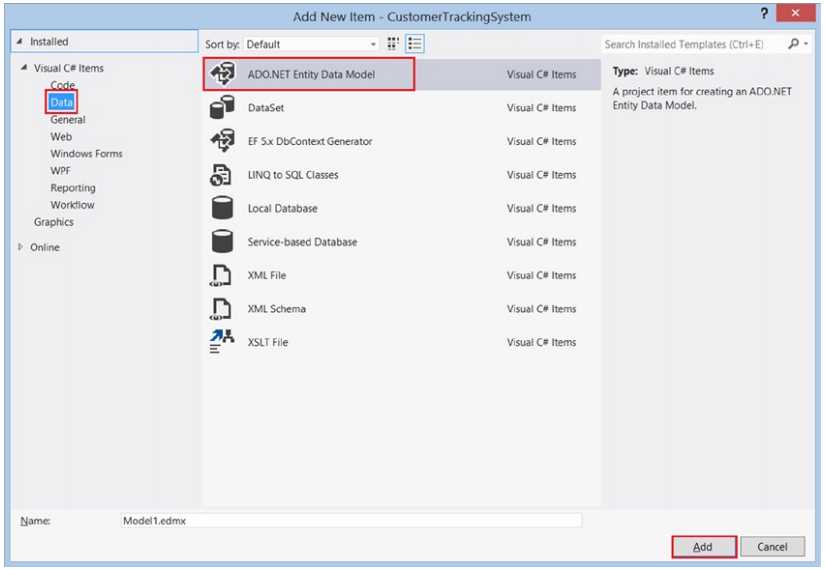Collapse the Visual C# Items node
The width and height of the screenshot is (825, 570).
pyautogui.click(x=23, y=68)
